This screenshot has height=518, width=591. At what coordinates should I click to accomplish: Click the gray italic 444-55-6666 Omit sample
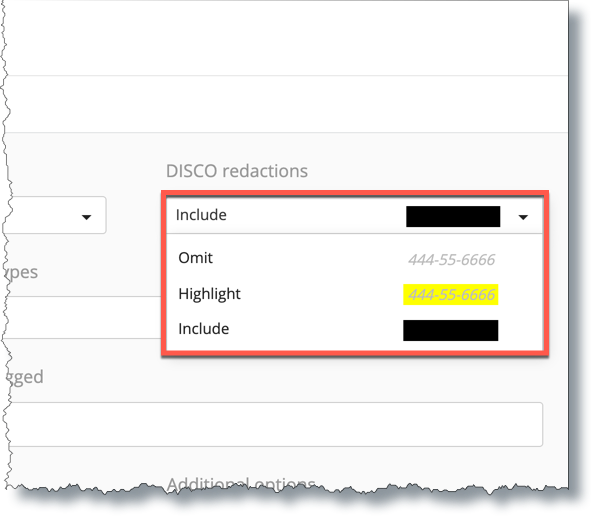tap(452, 260)
